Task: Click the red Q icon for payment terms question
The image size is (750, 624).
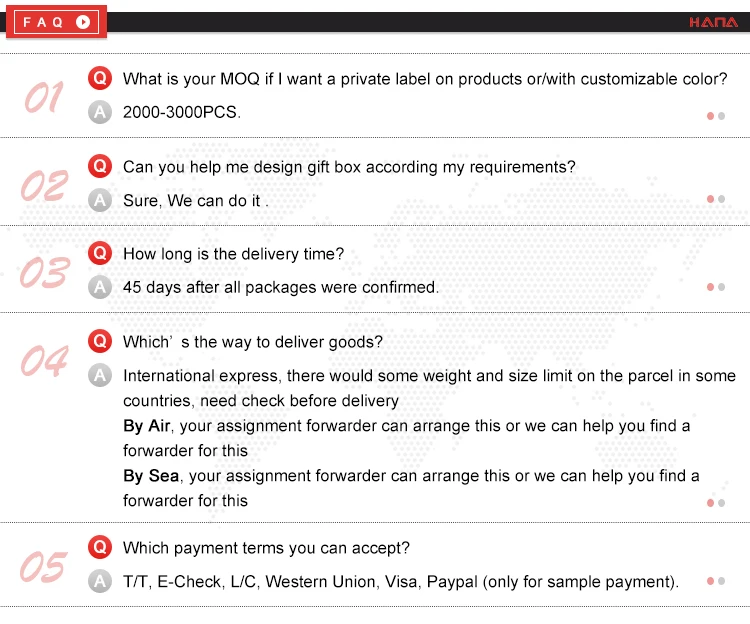Action: (x=100, y=547)
